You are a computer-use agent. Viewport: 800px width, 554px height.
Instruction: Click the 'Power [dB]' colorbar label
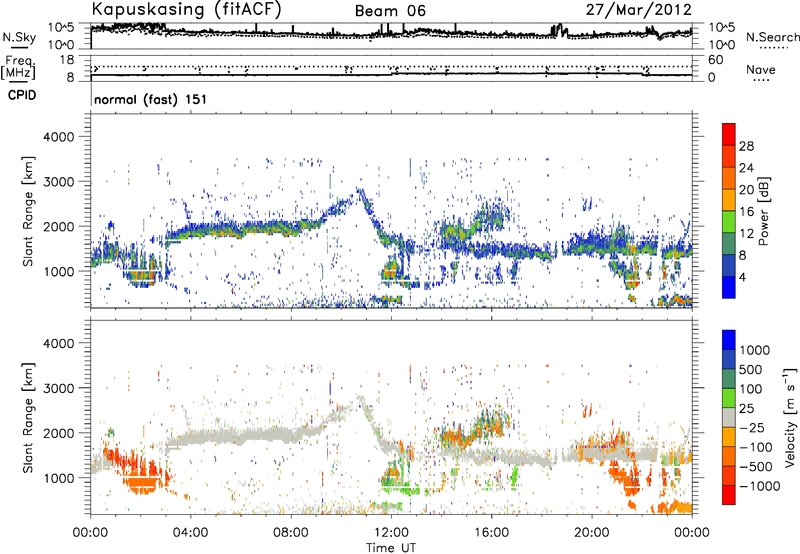[764, 211]
